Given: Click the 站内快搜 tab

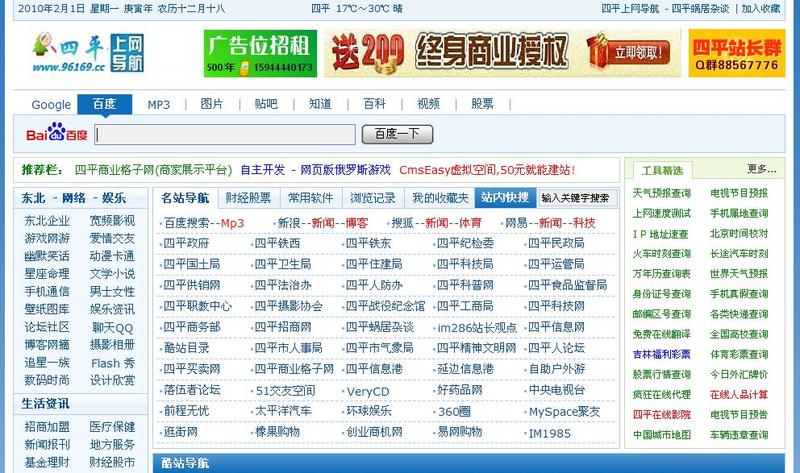Looking at the screenshot, I should (x=505, y=197).
